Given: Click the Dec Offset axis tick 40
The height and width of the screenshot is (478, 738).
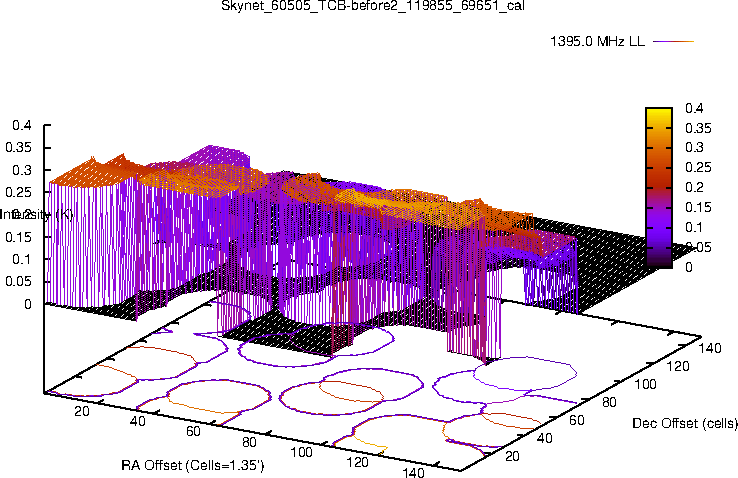Looking at the screenshot, I should pos(544,438).
